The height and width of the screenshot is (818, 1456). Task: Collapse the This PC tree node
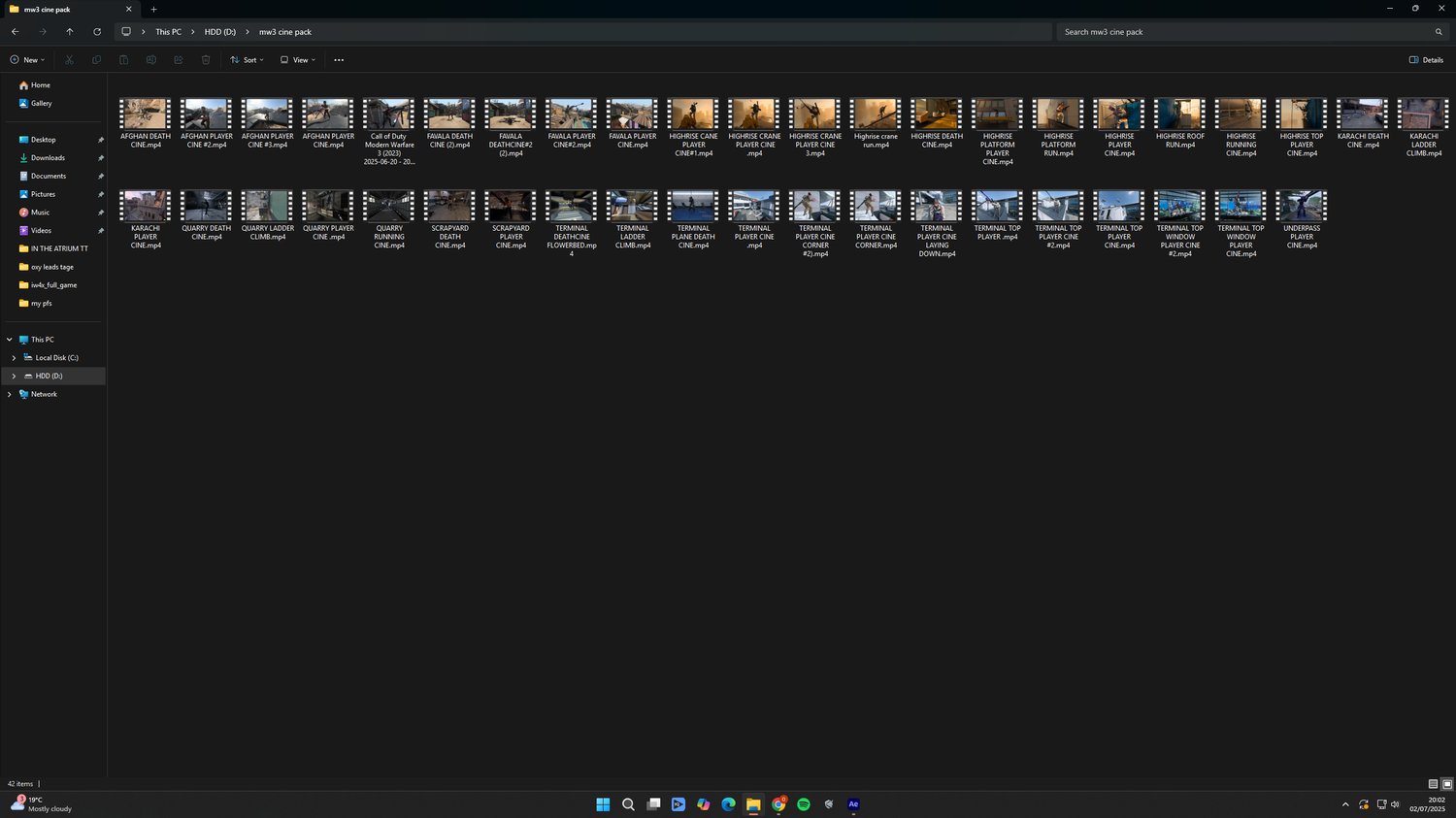[10, 340]
